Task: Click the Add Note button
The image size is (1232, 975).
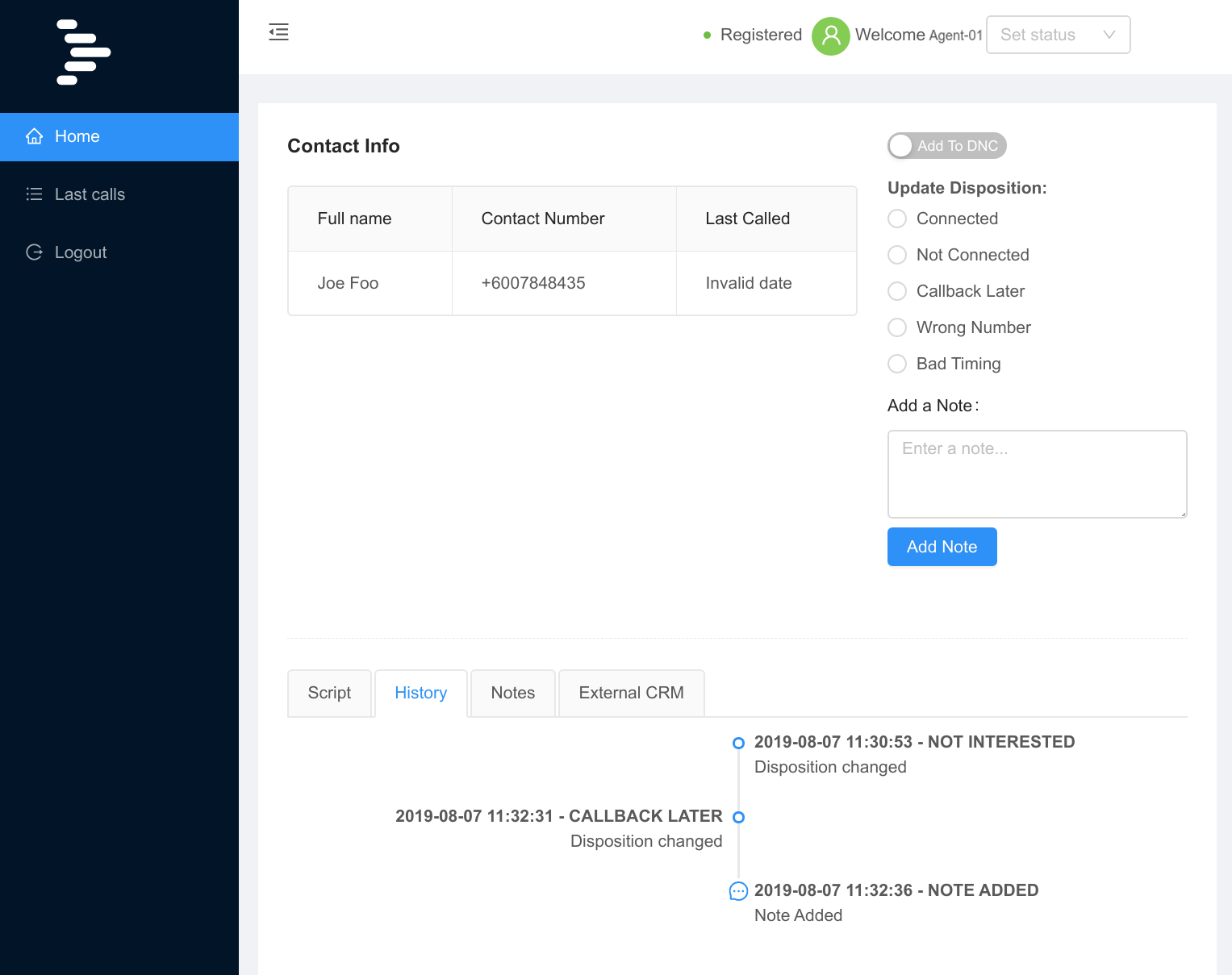Action: click(942, 547)
